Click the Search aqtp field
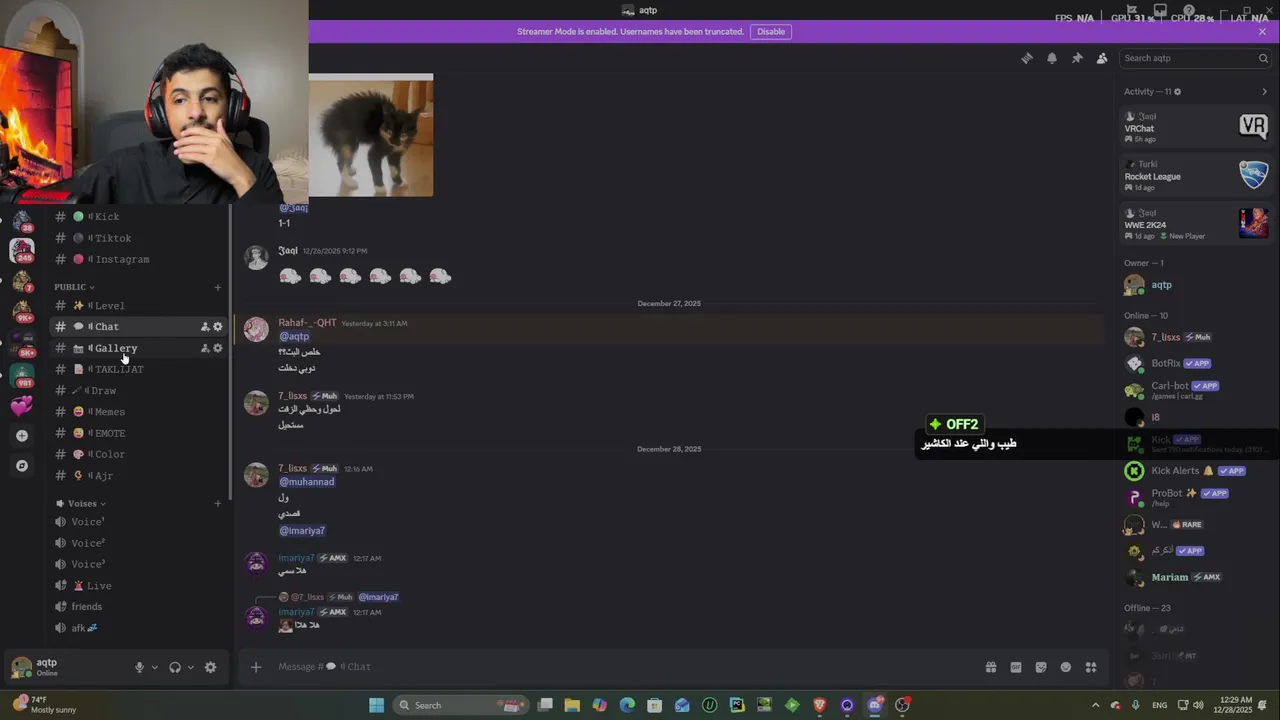Screen dimensions: 1280x720 [x=1195, y=58]
